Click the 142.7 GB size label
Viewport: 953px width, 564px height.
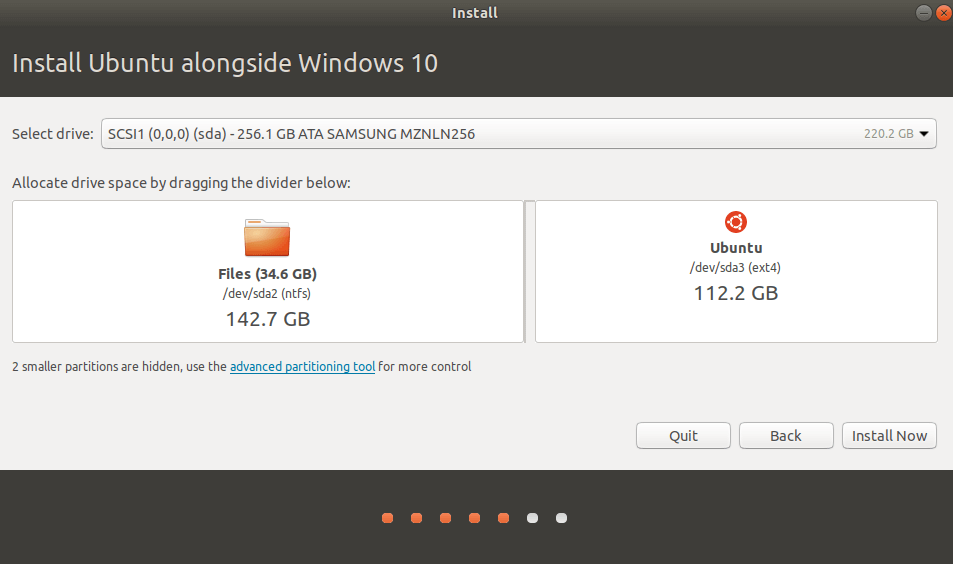(x=268, y=319)
